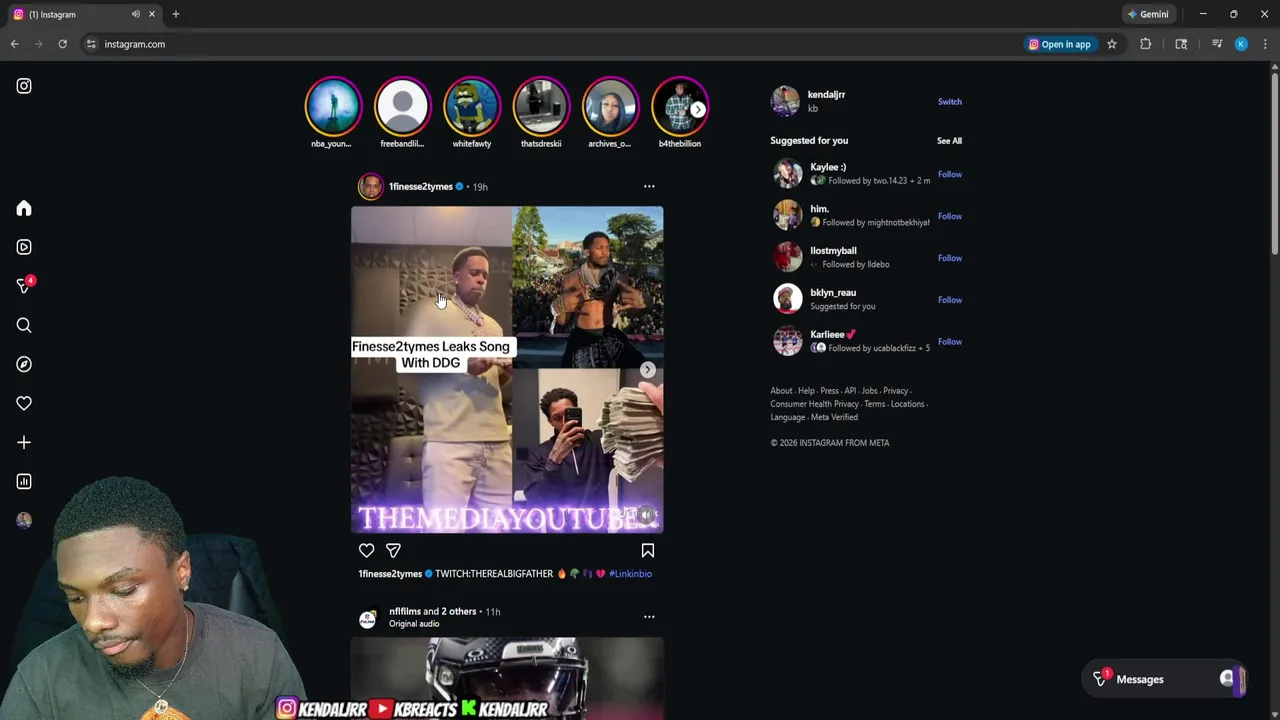The width and height of the screenshot is (1280, 720).
Task: Go to the next slide in the post carousel
Action: point(648,370)
